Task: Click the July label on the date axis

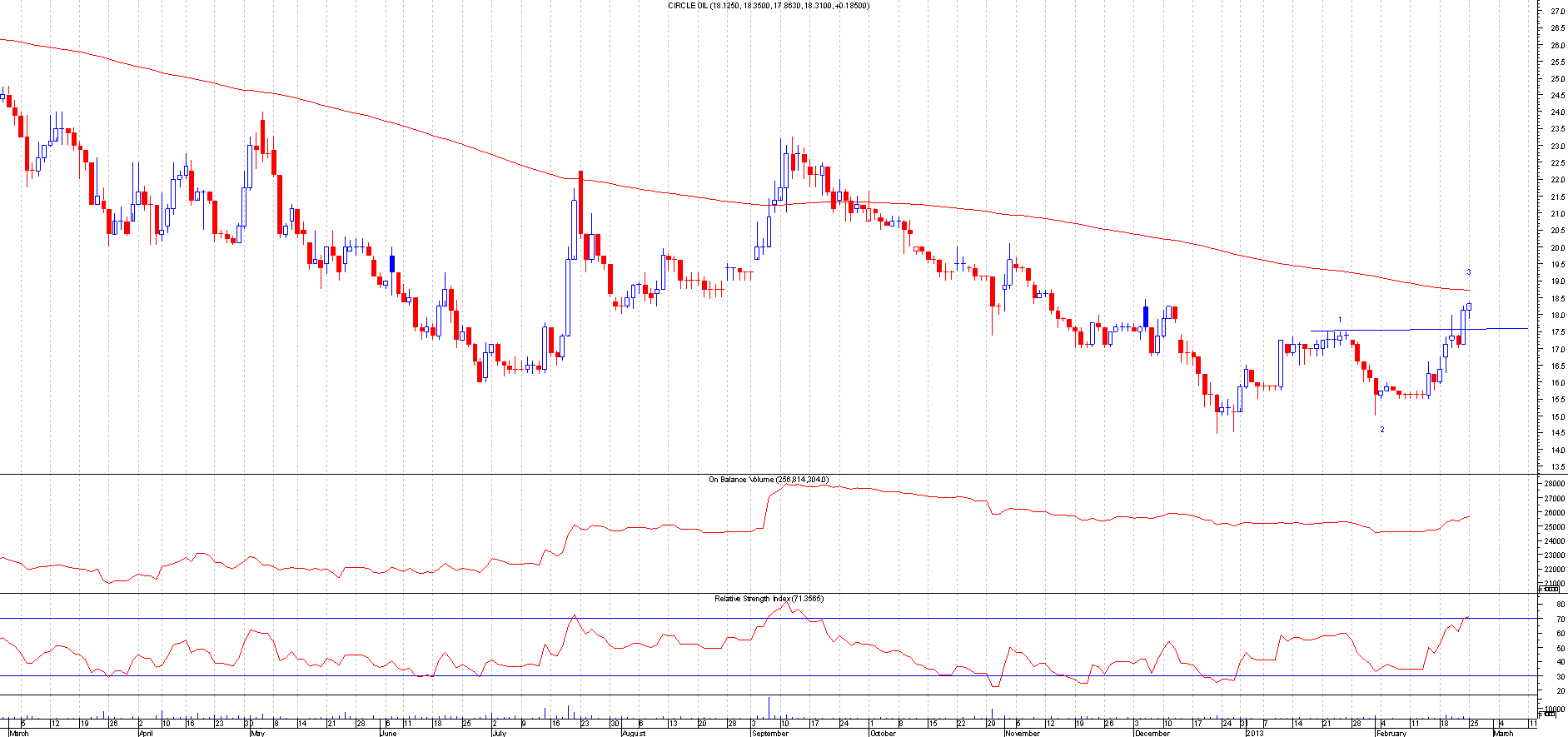Action: point(499,734)
